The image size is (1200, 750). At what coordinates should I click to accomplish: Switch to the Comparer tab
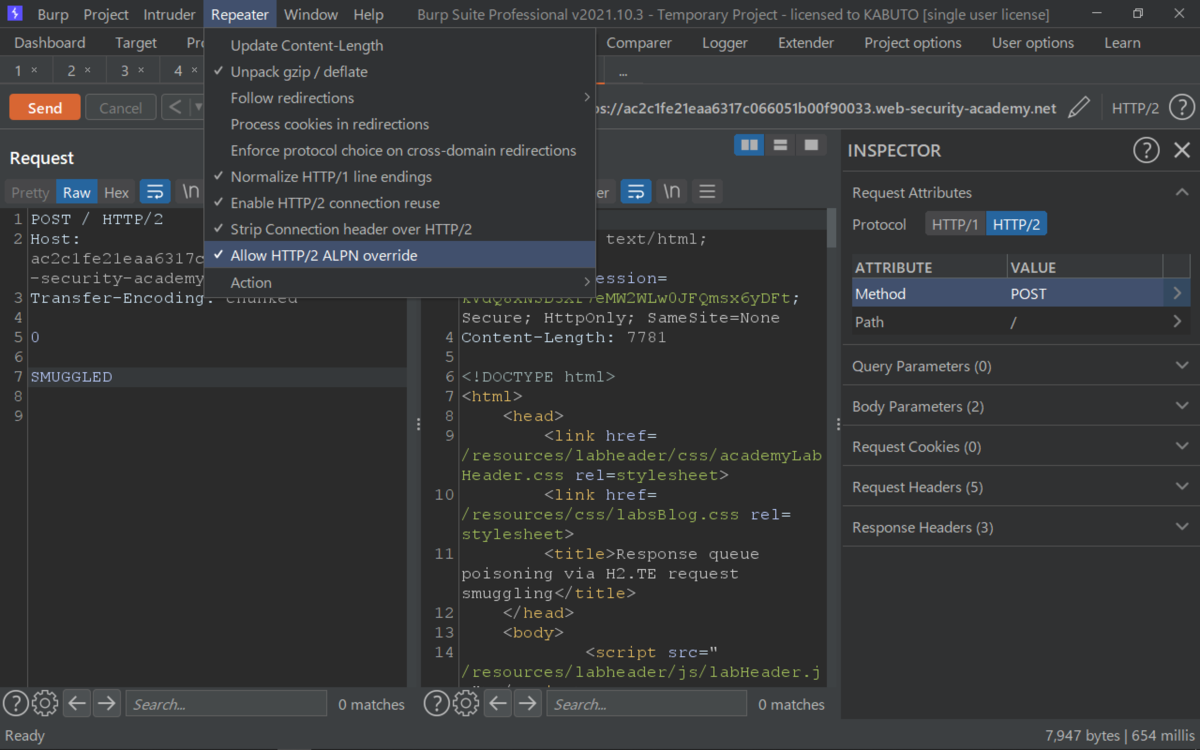(639, 43)
